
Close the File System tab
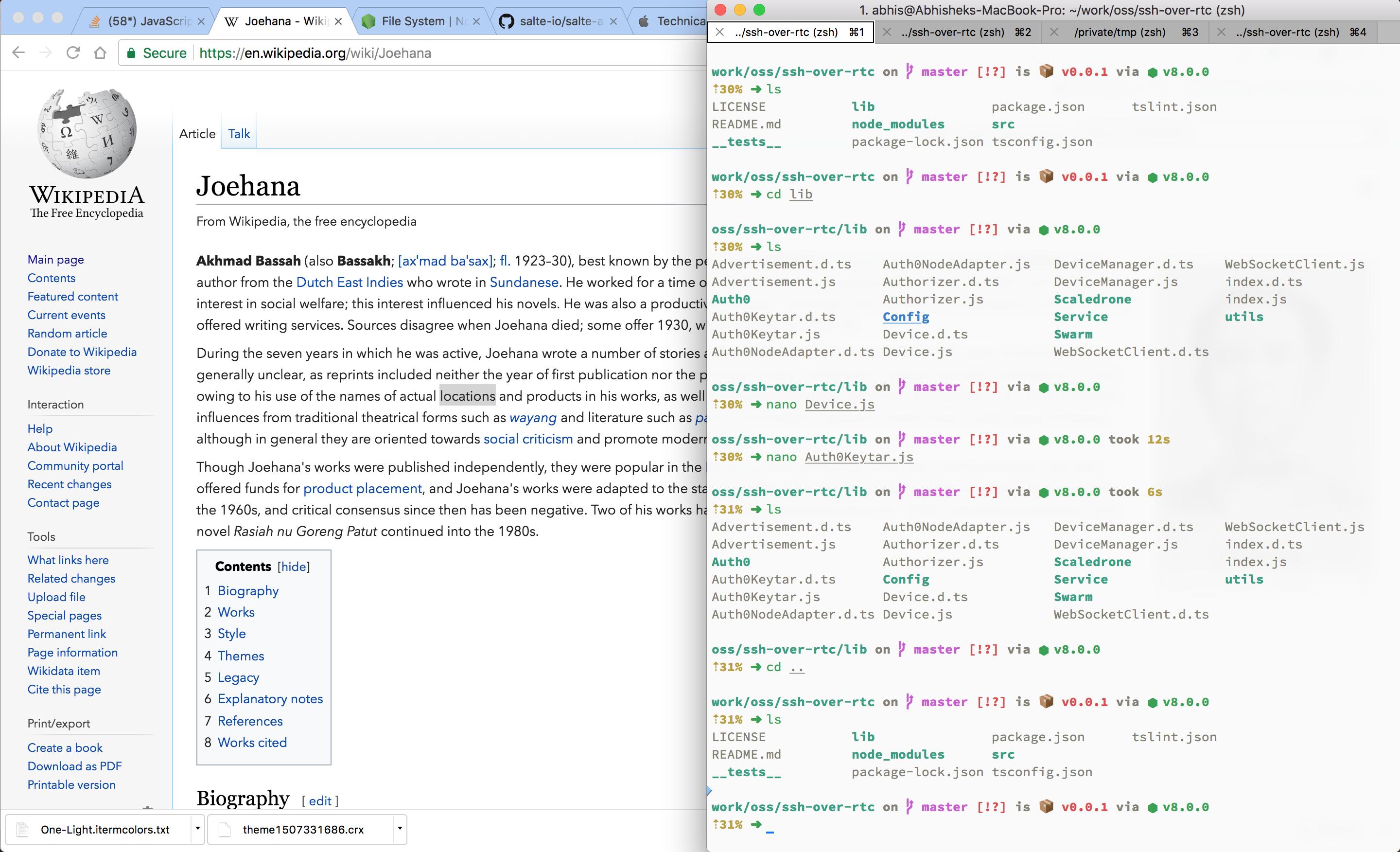(476, 21)
